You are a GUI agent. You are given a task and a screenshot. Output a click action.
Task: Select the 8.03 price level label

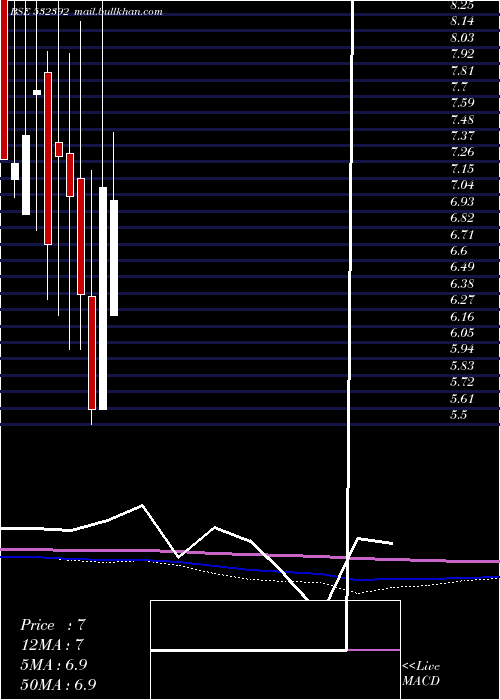462,38
